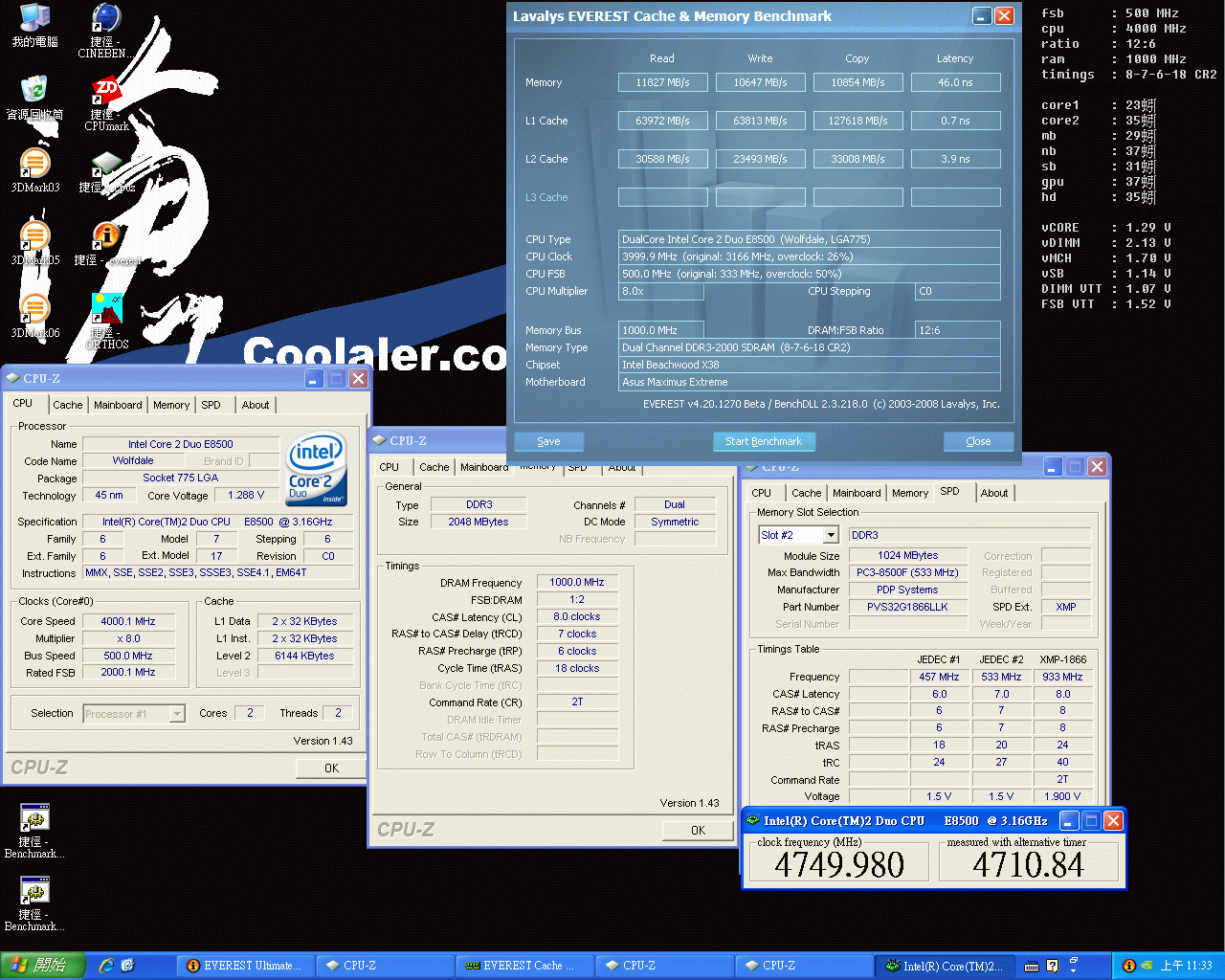Open the About tab in left CPU-Z window

(256, 405)
